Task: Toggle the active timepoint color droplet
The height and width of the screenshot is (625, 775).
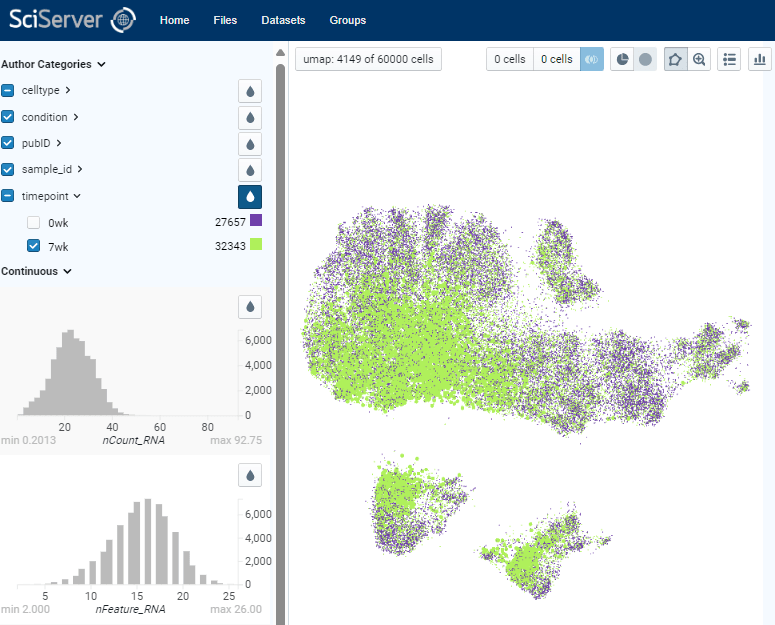Action: (250, 197)
